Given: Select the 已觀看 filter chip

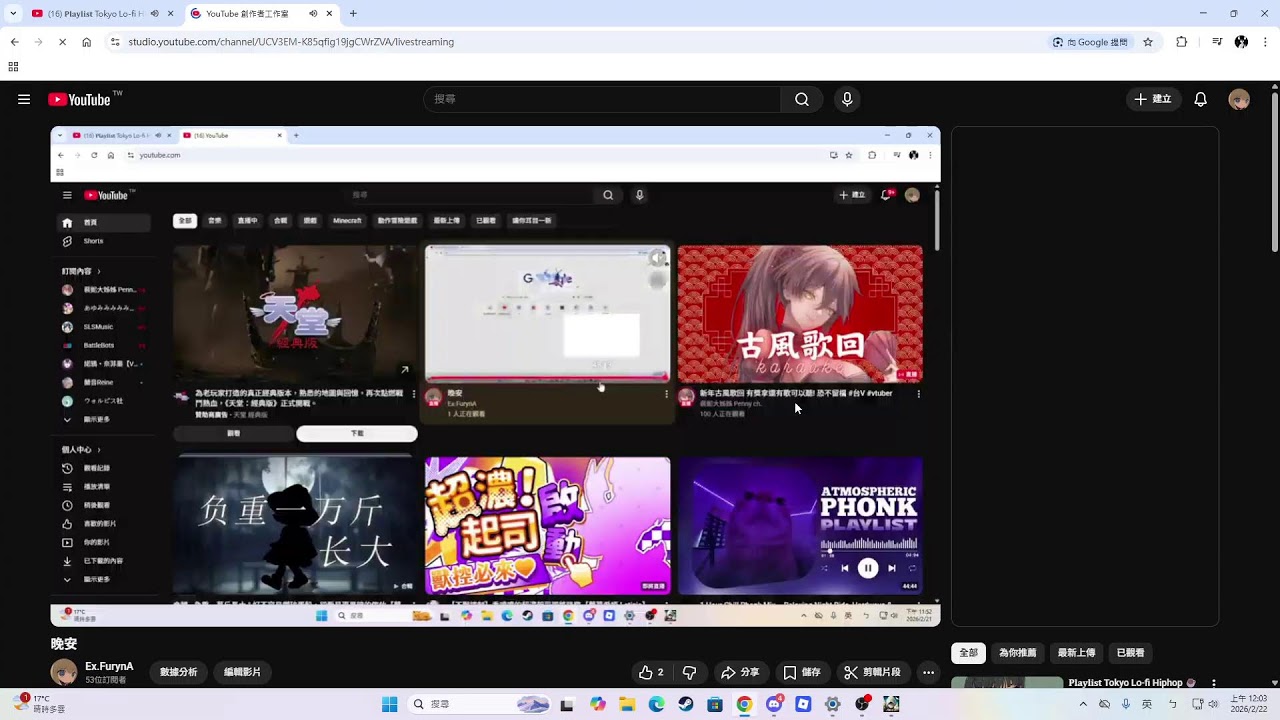Looking at the screenshot, I should click(x=1130, y=653).
